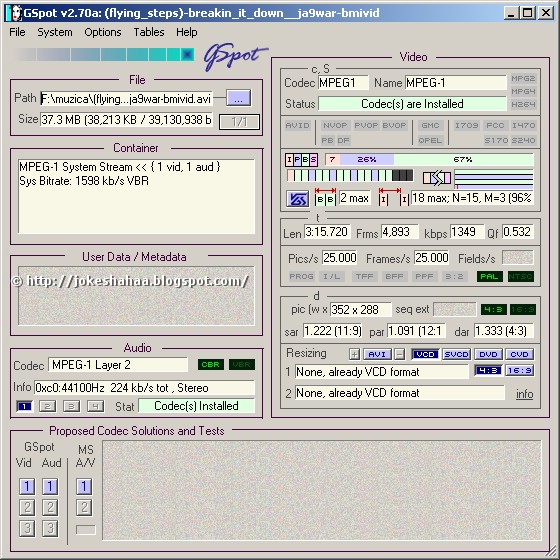
Task: Open the Tables menu
Action: [x=149, y=32]
